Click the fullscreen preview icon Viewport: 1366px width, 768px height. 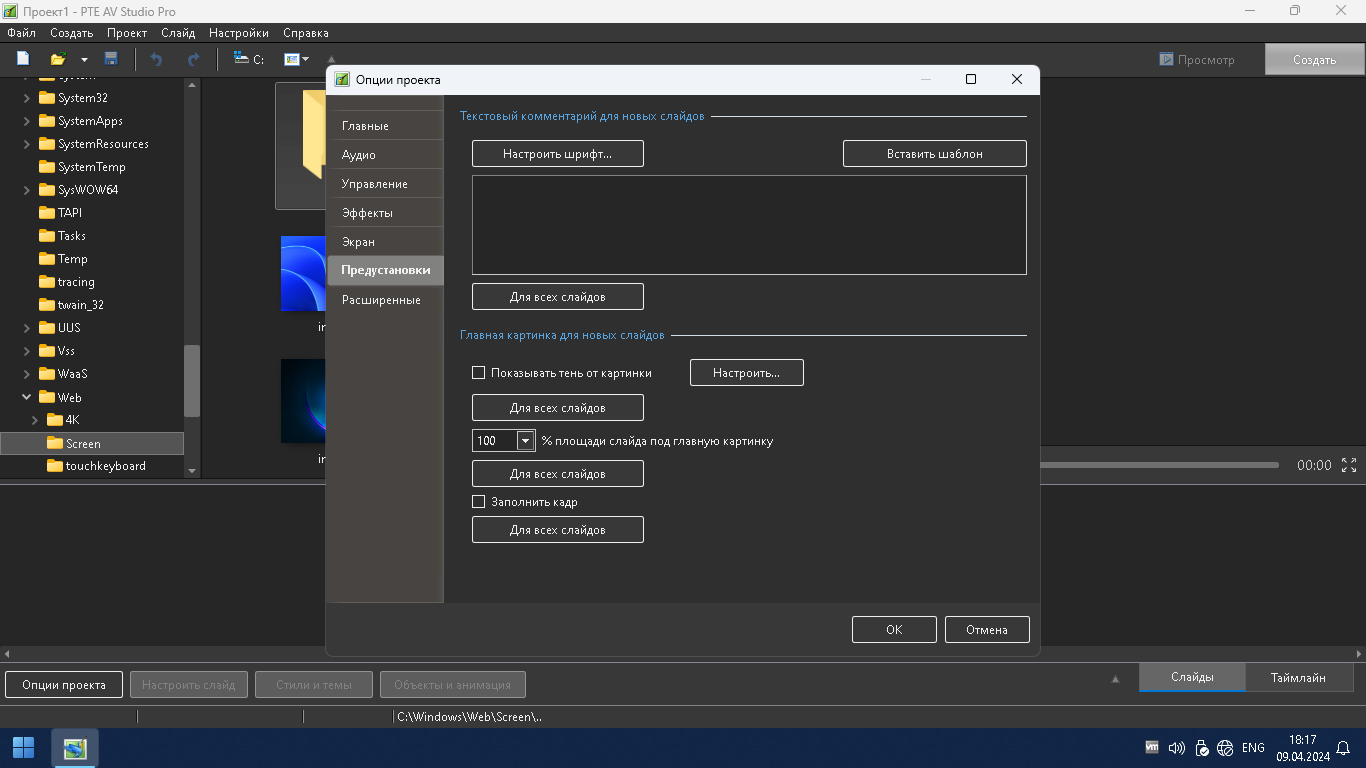tap(1349, 465)
